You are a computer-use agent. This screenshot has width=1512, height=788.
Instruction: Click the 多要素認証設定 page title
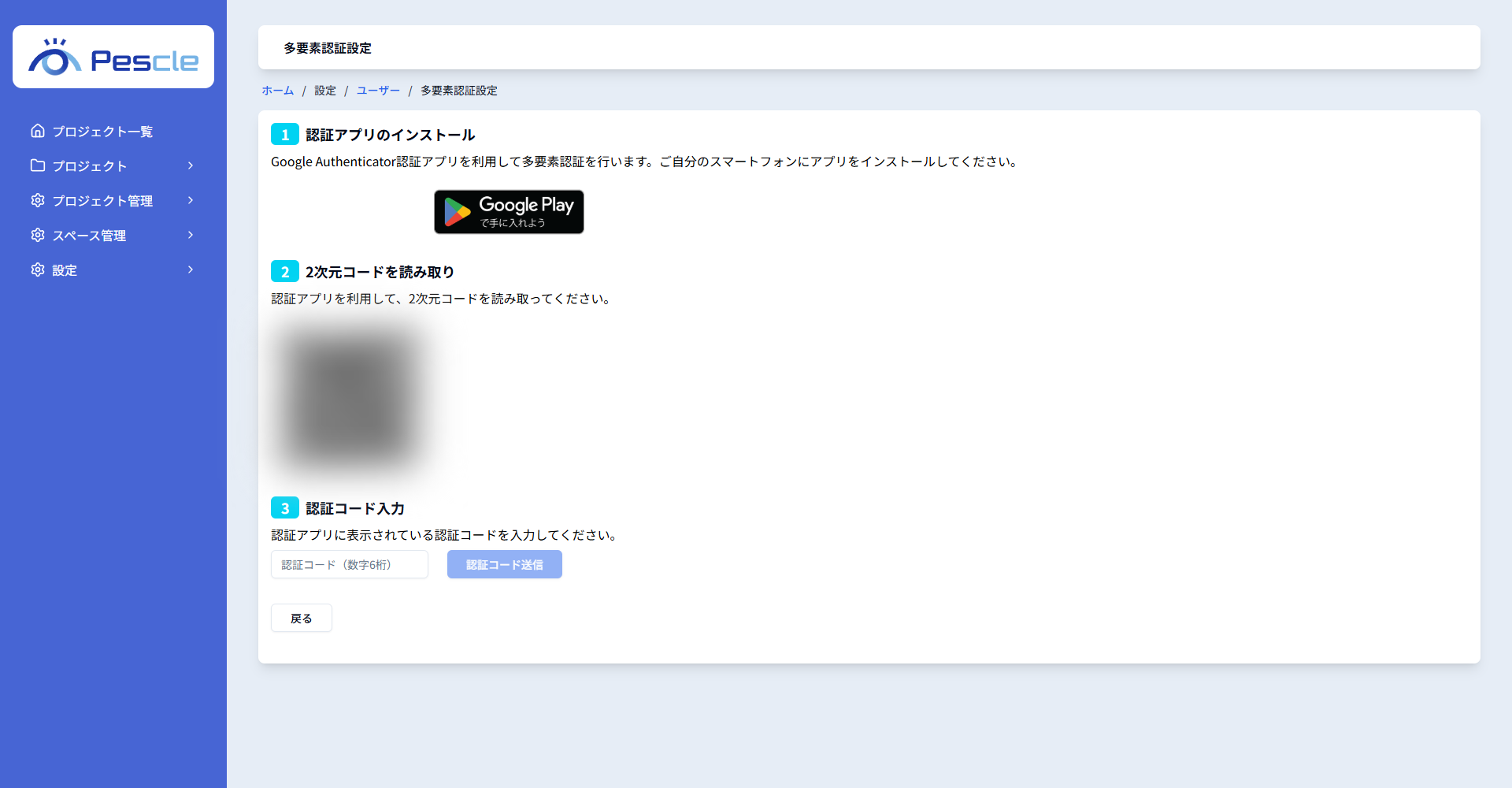(x=328, y=48)
